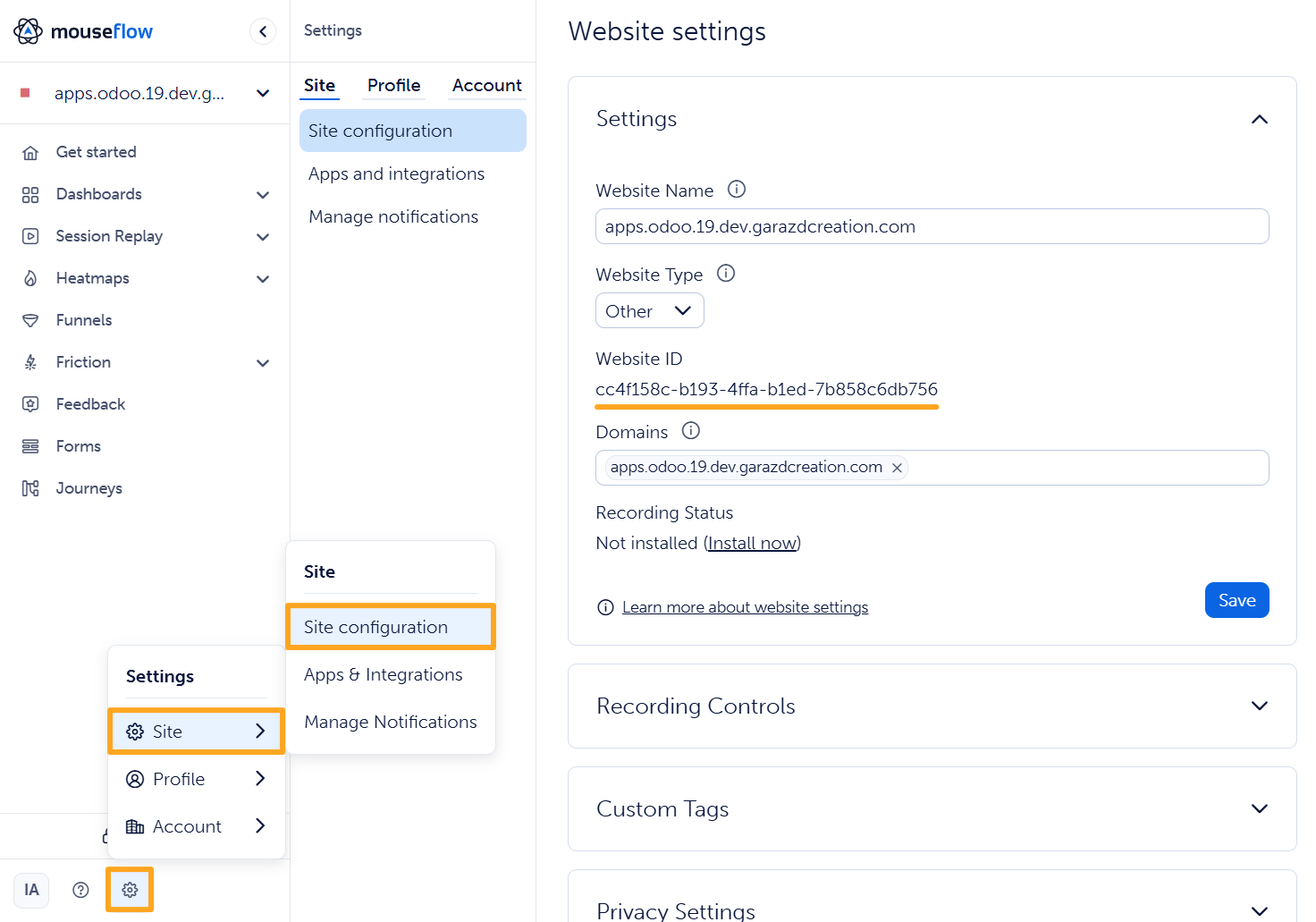The height and width of the screenshot is (922, 1316).
Task: Open Apps and integrations
Action: pos(413,173)
